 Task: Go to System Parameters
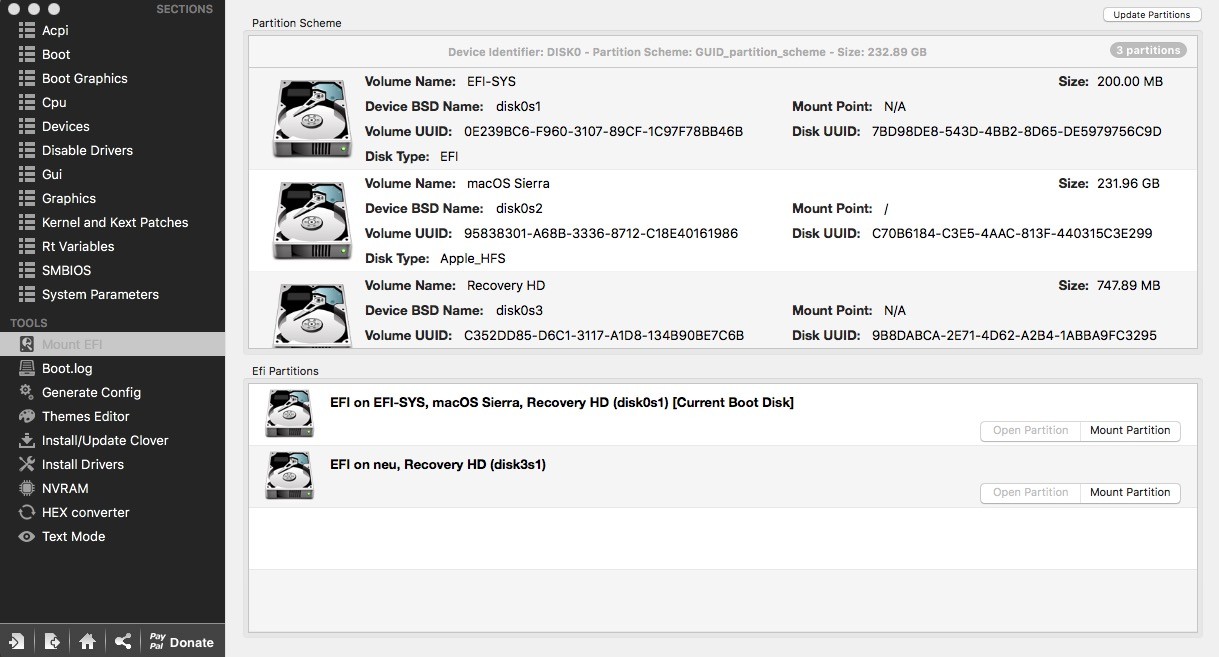point(112,294)
